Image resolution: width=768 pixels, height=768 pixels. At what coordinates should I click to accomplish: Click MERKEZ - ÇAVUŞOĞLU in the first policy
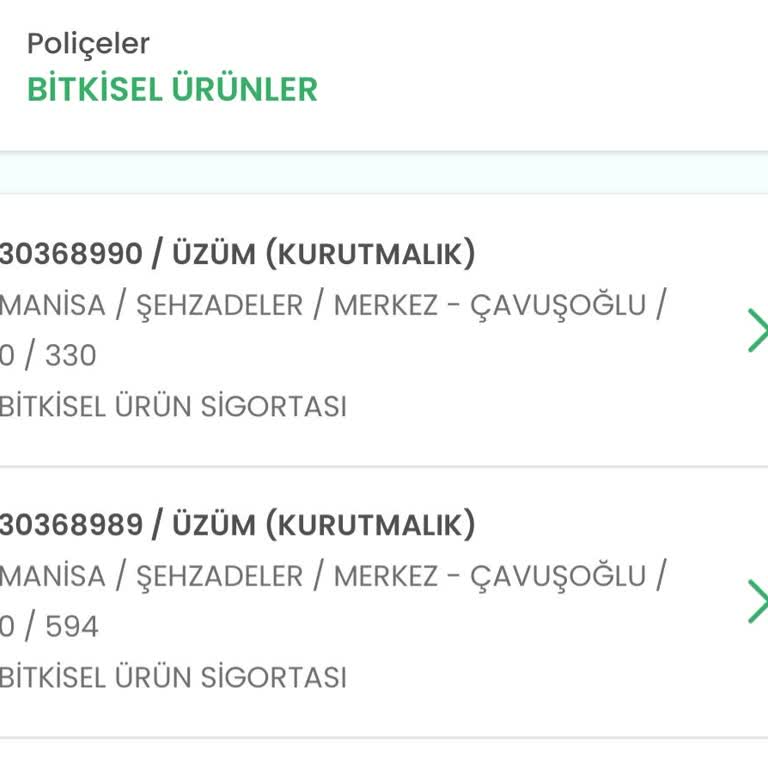point(490,305)
